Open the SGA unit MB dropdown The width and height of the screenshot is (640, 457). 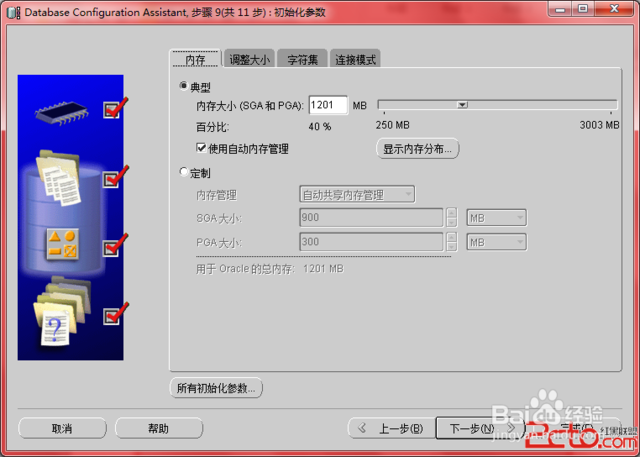496,218
